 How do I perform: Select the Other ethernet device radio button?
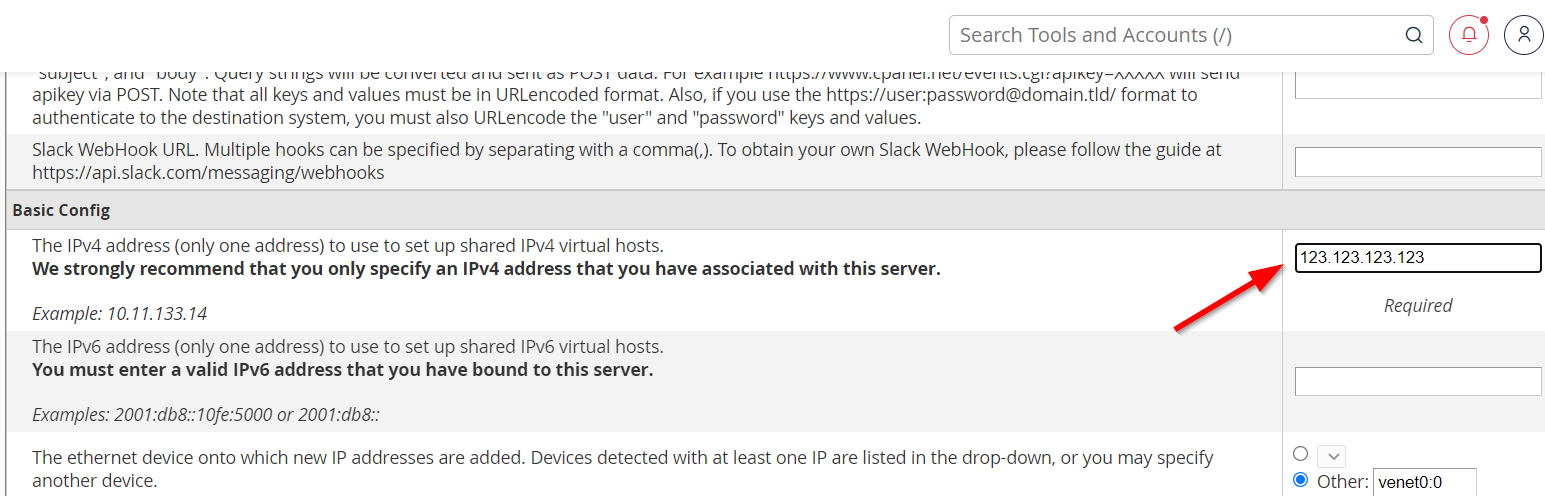(1300, 479)
